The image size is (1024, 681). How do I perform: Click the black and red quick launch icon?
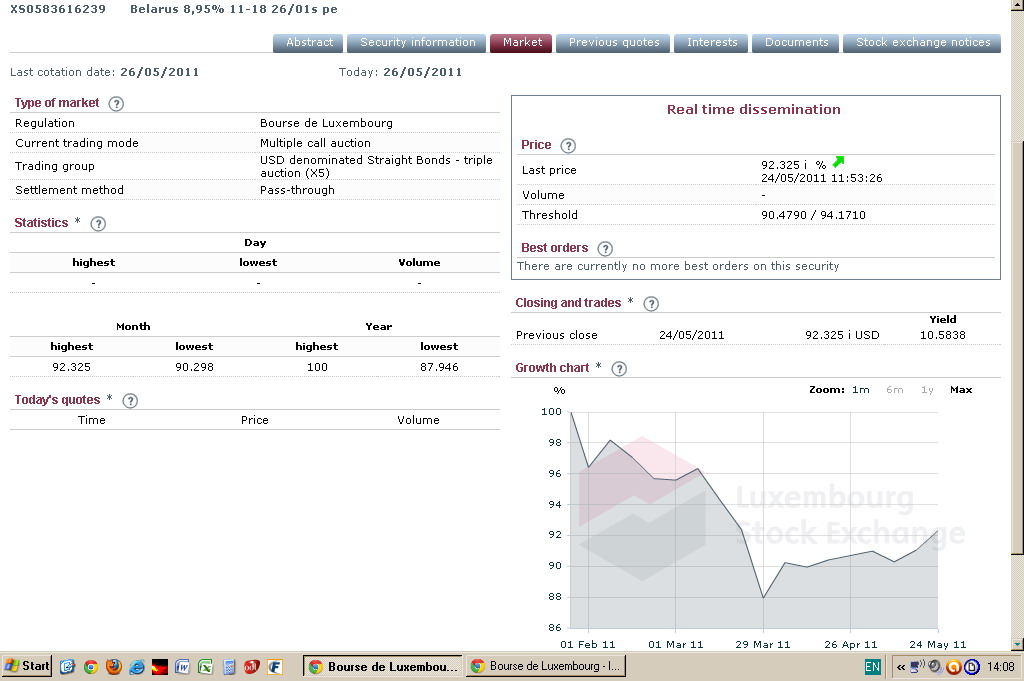pos(159,667)
